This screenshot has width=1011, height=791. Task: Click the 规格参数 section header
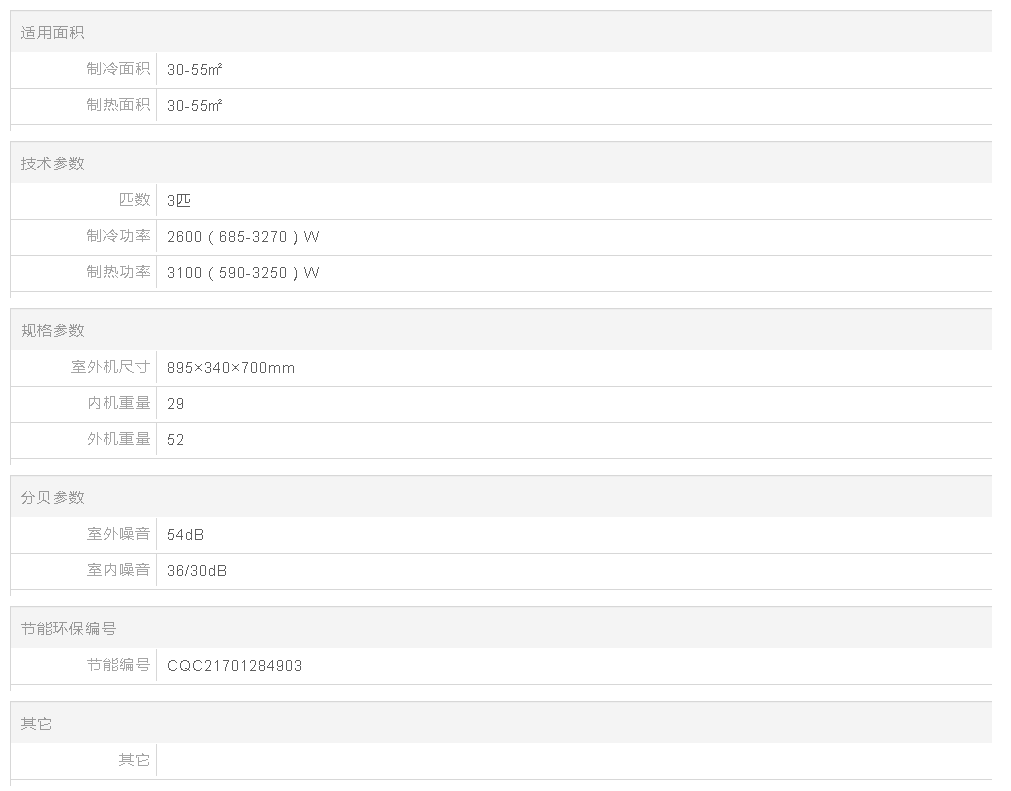[53, 330]
